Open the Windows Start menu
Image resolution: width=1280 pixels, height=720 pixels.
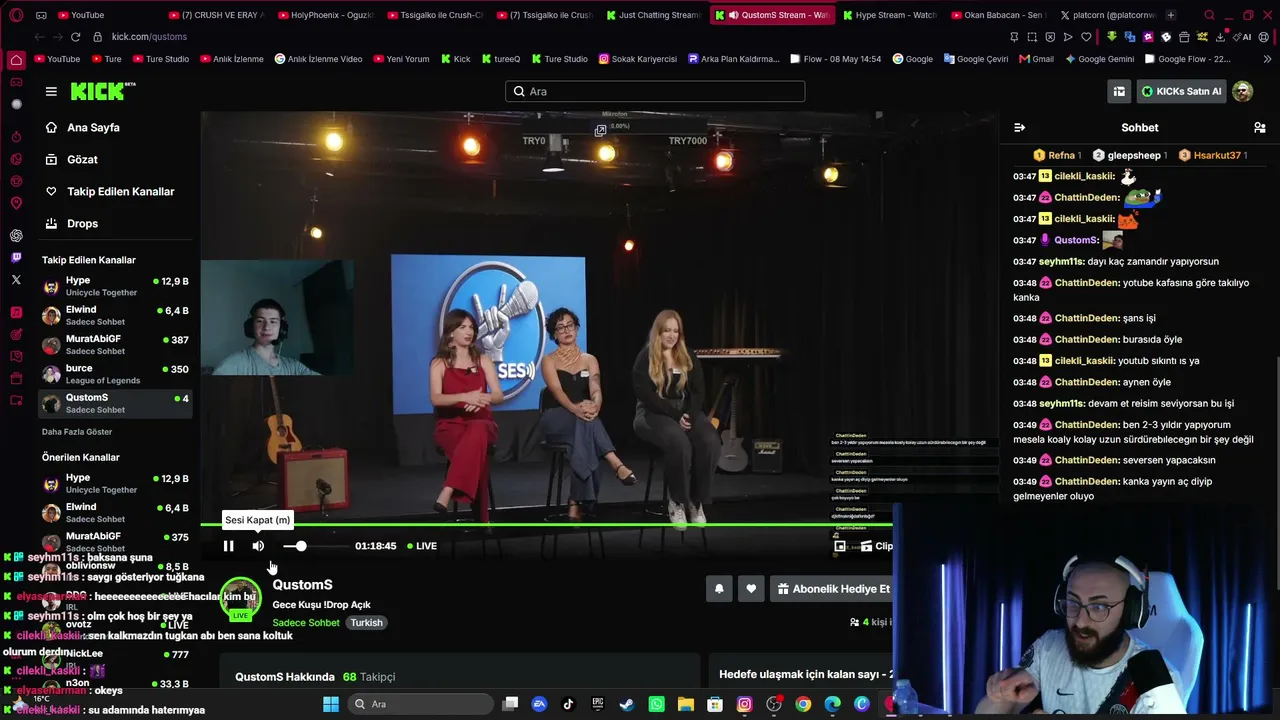[331, 704]
